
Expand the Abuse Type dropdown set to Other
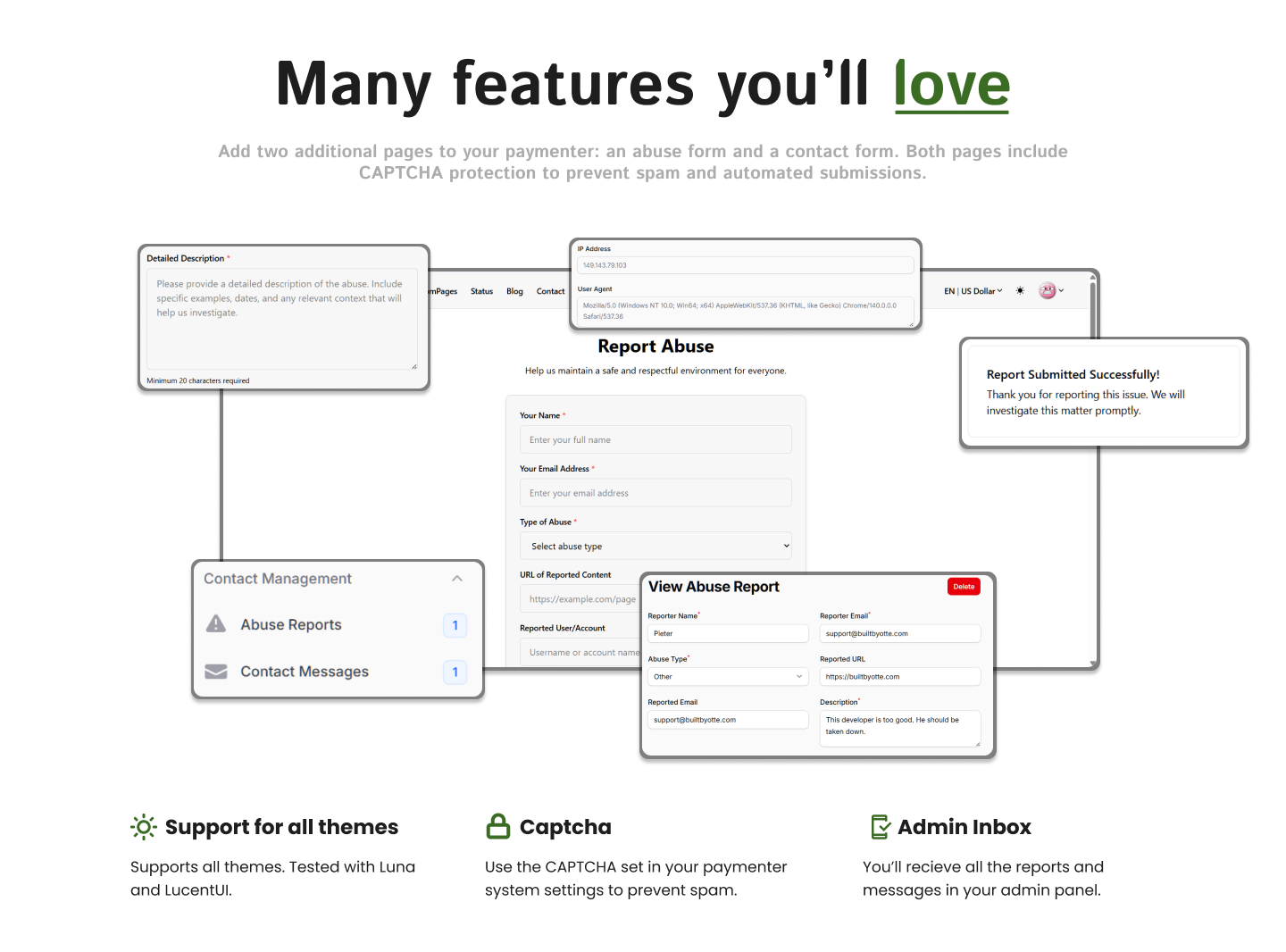727,677
